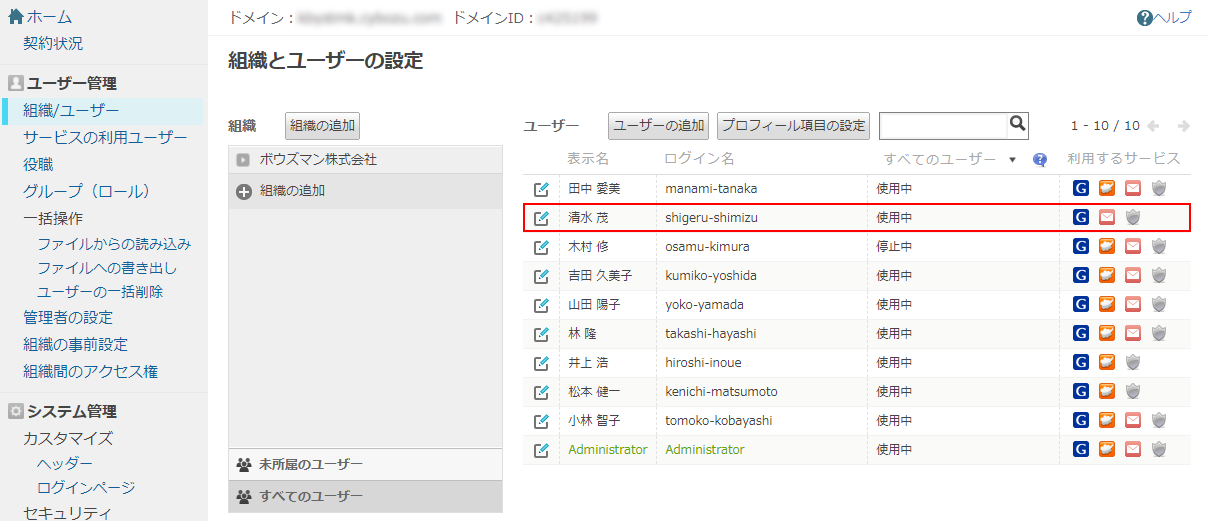Image resolution: width=1208 pixels, height=521 pixels.
Task: Select すべてのユーザー in organization panel
Action: (x=310, y=496)
